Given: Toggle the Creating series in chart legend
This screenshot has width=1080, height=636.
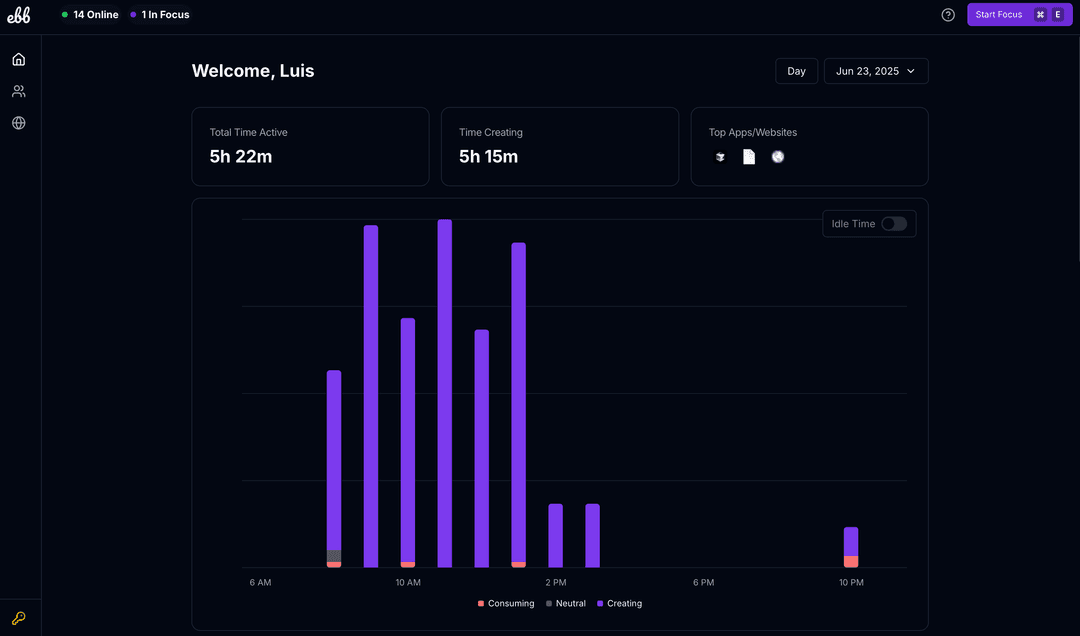Looking at the screenshot, I should pyautogui.click(x=620, y=604).
